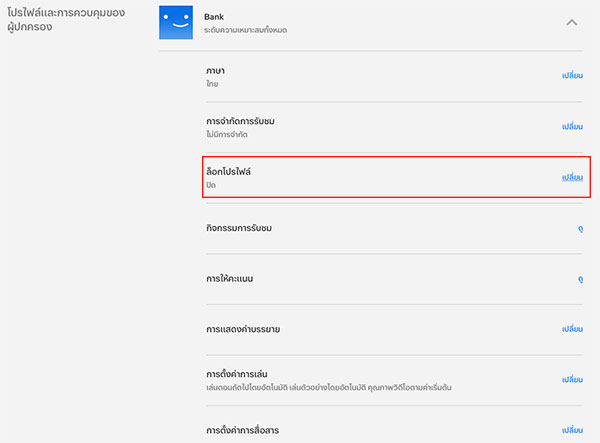Click เปลี่ยน link for การตั้งค่าการสื่อสาร

coord(572,430)
